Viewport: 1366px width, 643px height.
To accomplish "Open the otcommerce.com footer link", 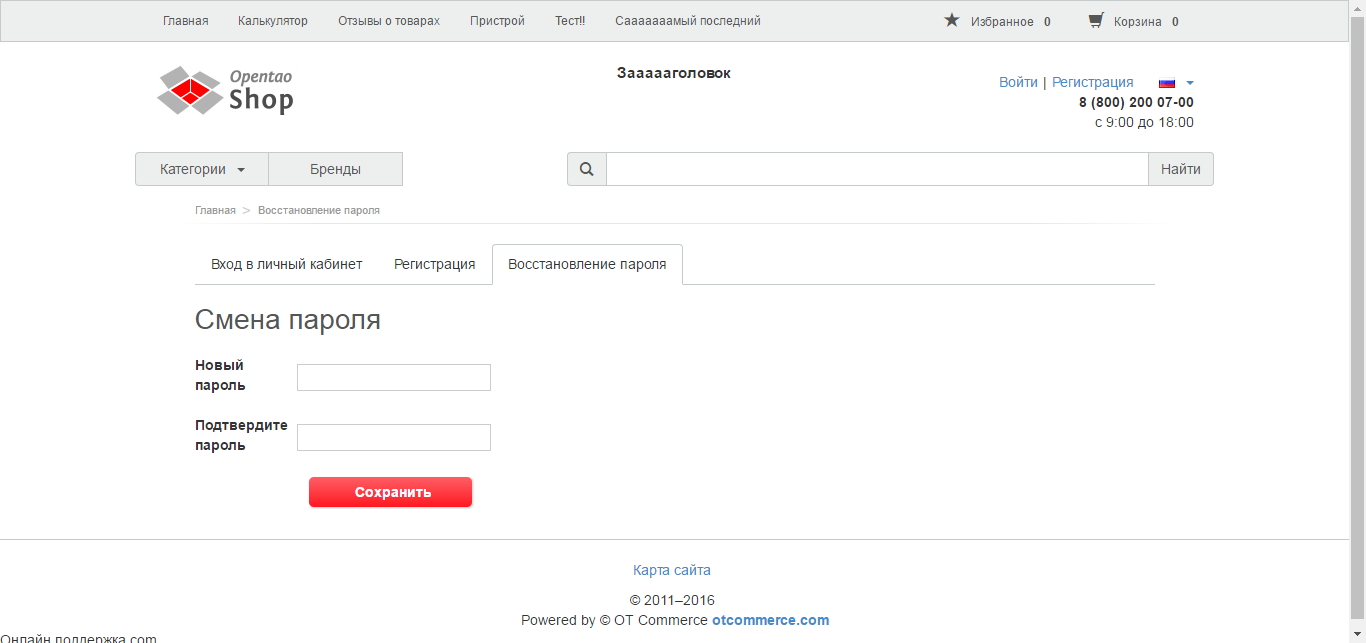I will coord(771,620).
